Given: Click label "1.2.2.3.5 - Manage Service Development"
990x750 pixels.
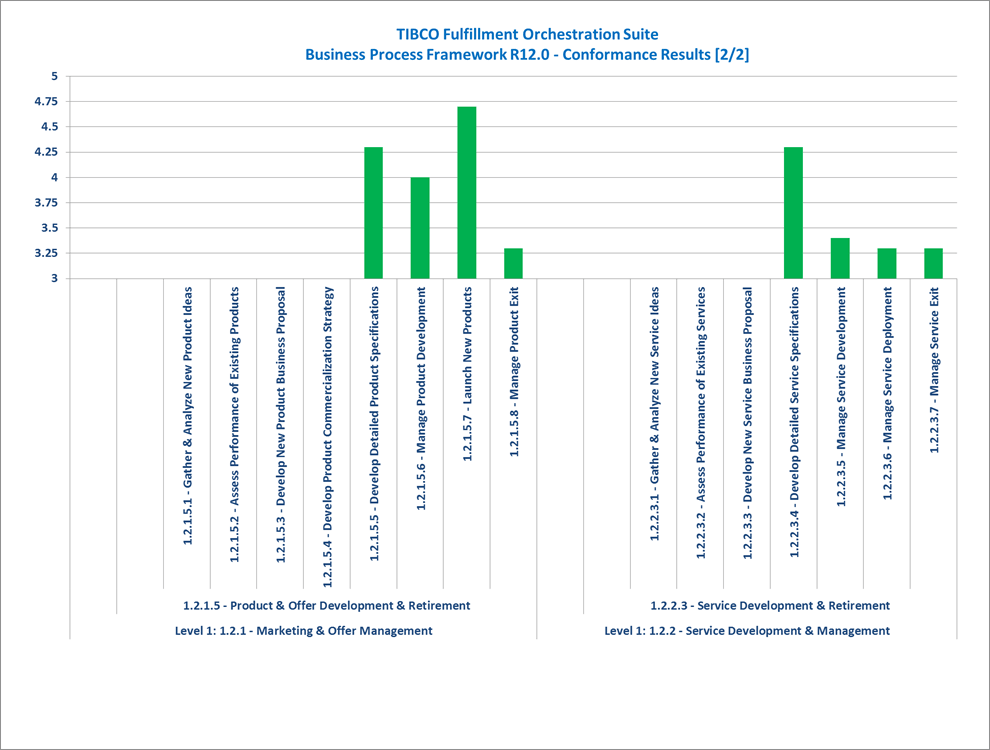Looking at the screenshot, I should pyautogui.click(x=841, y=396).
